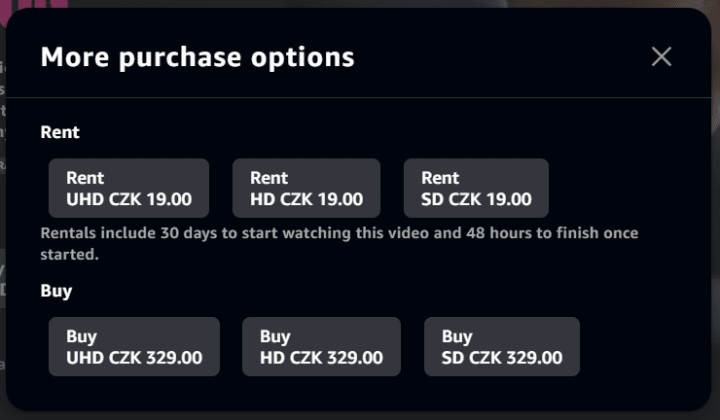The image size is (720, 420).
Task: Choose the standard definition purchase option
Action: pyautogui.click(x=502, y=347)
